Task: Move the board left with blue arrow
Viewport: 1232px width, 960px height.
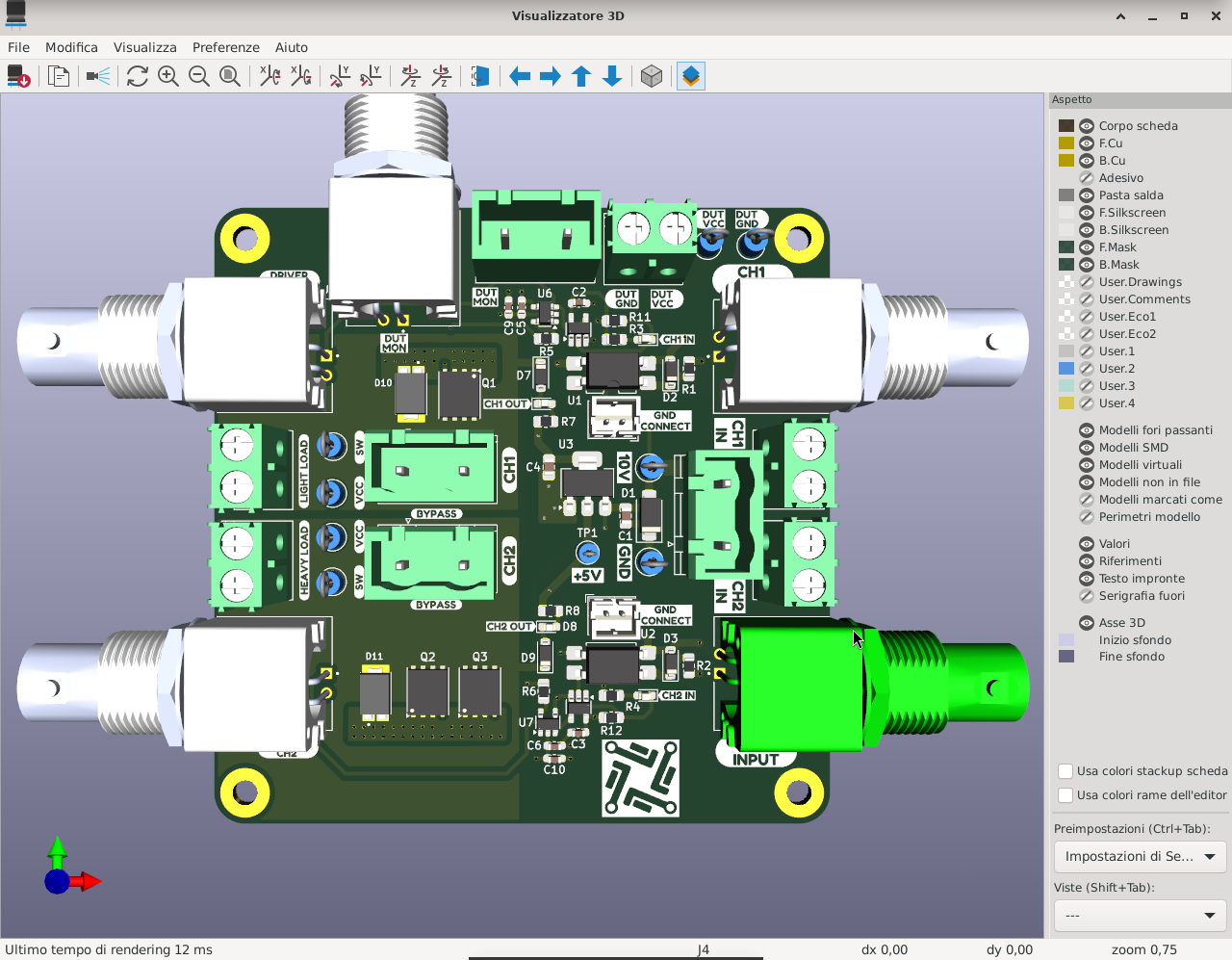Action: 520,76
